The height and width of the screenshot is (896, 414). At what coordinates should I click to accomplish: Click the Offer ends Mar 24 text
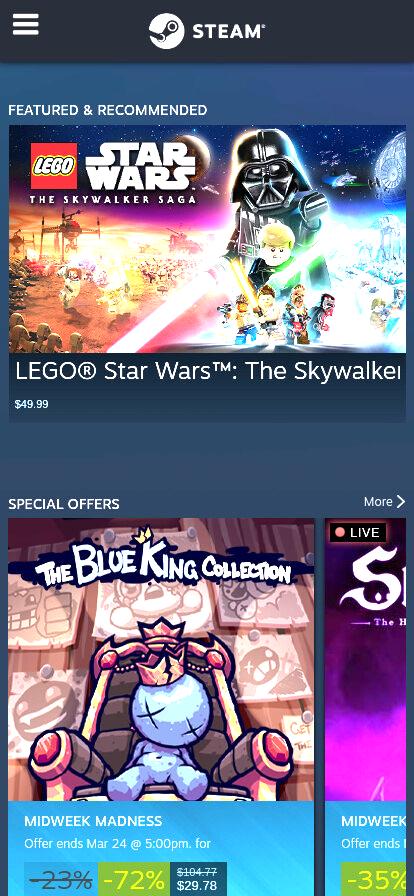pos(117,843)
